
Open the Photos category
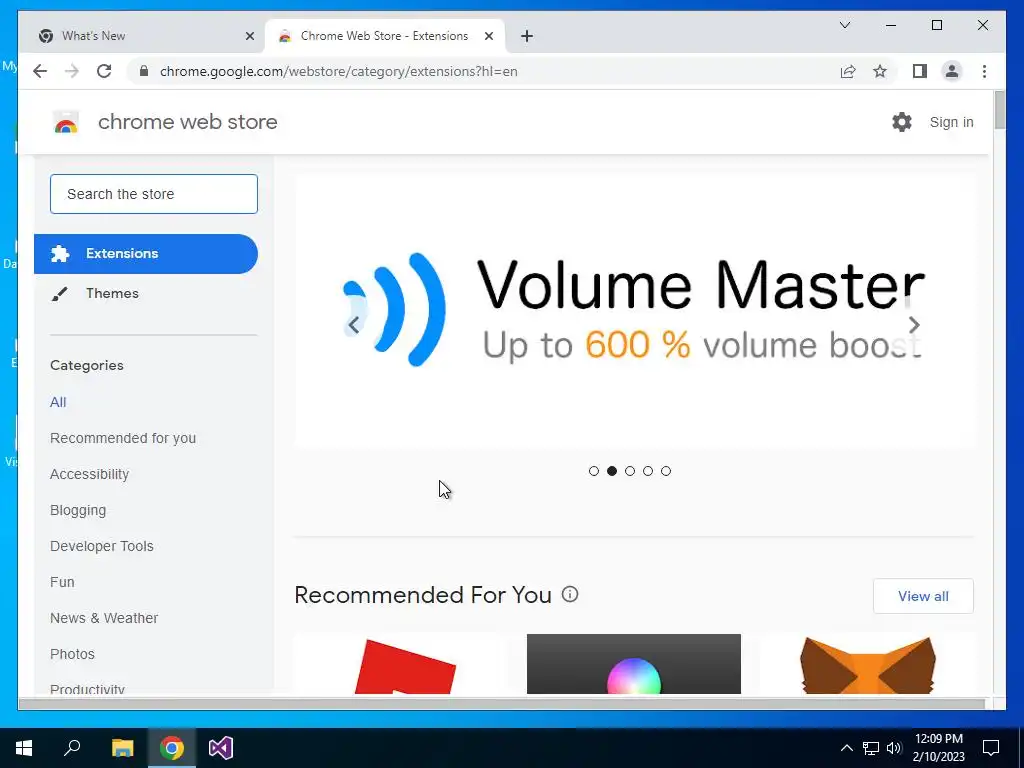click(x=72, y=654)
